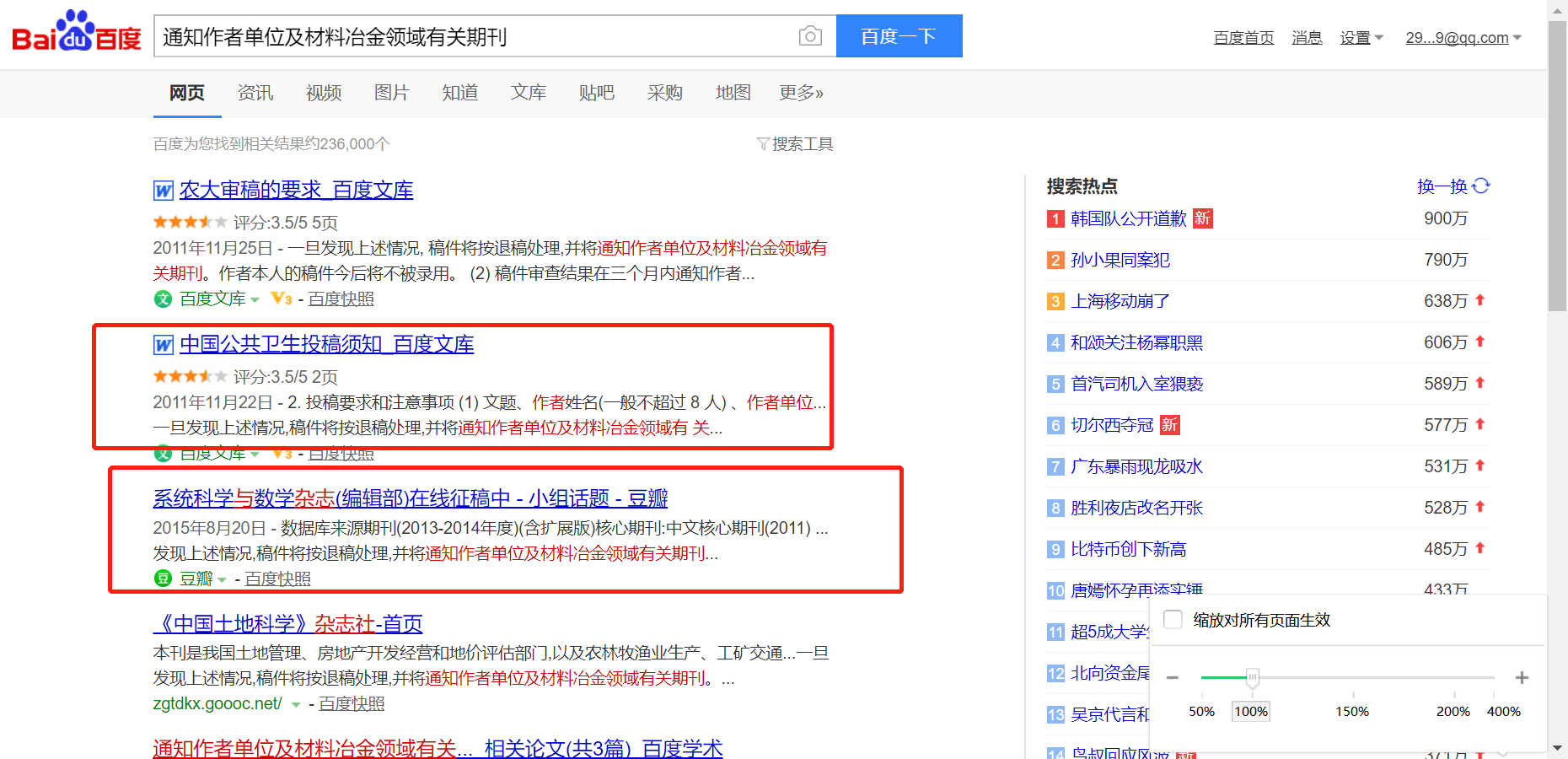Open hot search 胜利夜店改名开张
Image resolution: width=1568 pixels, height=759 pixels.
coord(1136,508)
